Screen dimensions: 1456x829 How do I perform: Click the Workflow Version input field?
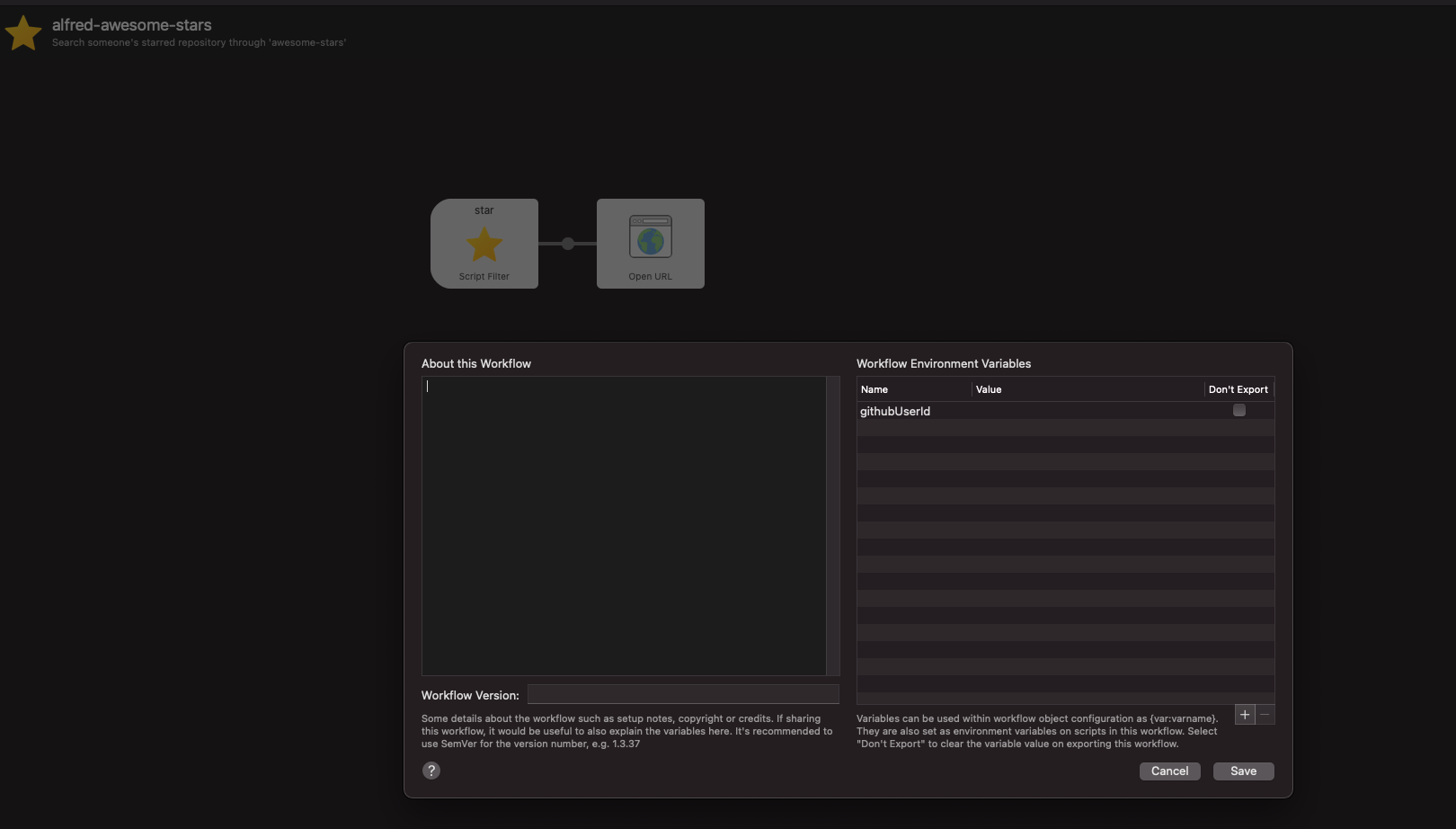[683, 694]
